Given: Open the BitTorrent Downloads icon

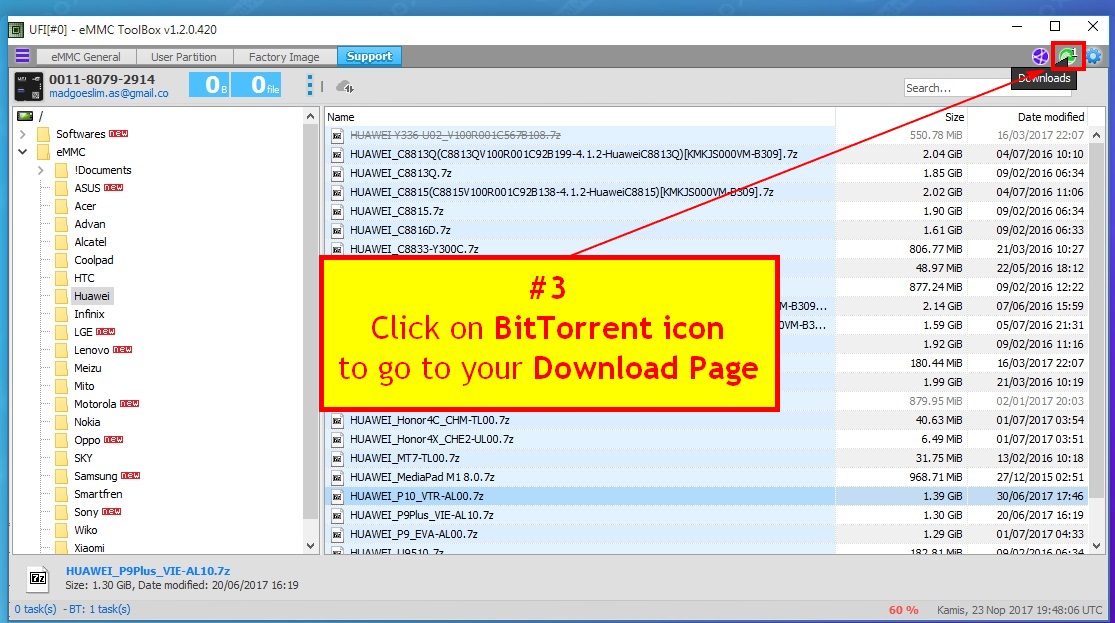Looking at the screenshot, I should pyautogui.click(x=1067, y=55).
